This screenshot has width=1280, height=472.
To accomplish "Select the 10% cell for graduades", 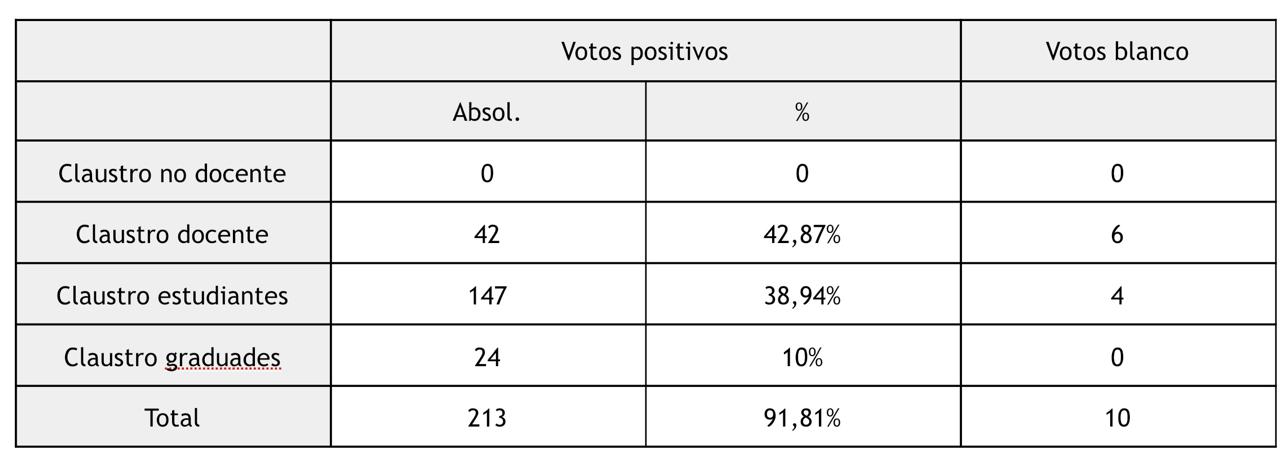I will pos(802,357).
